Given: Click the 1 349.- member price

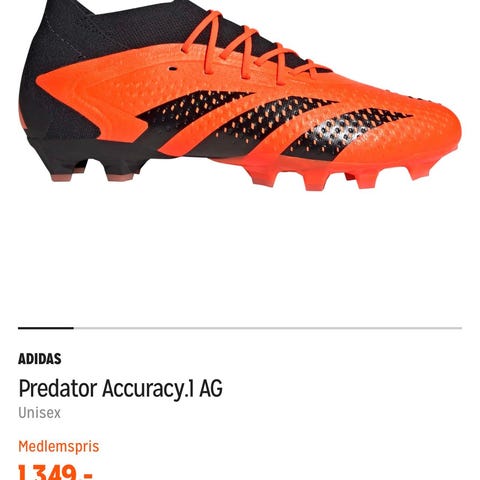Looking at the screenshot, I should (x=55, y=472).
